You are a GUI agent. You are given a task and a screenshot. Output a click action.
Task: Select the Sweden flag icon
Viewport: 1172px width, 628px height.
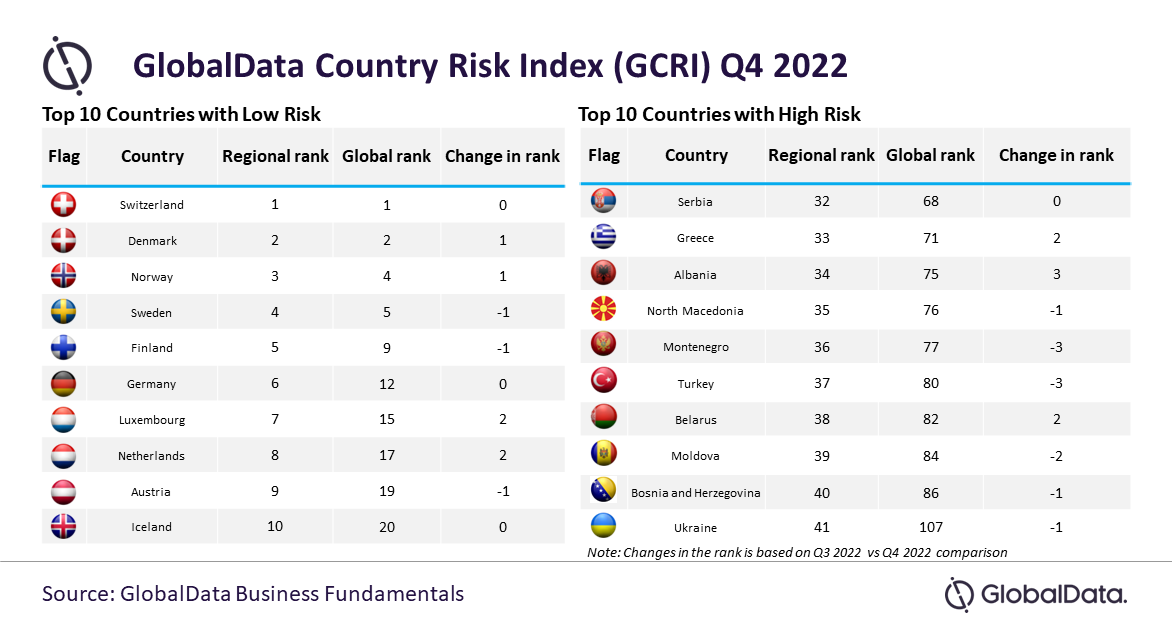[x=64, y=312]
